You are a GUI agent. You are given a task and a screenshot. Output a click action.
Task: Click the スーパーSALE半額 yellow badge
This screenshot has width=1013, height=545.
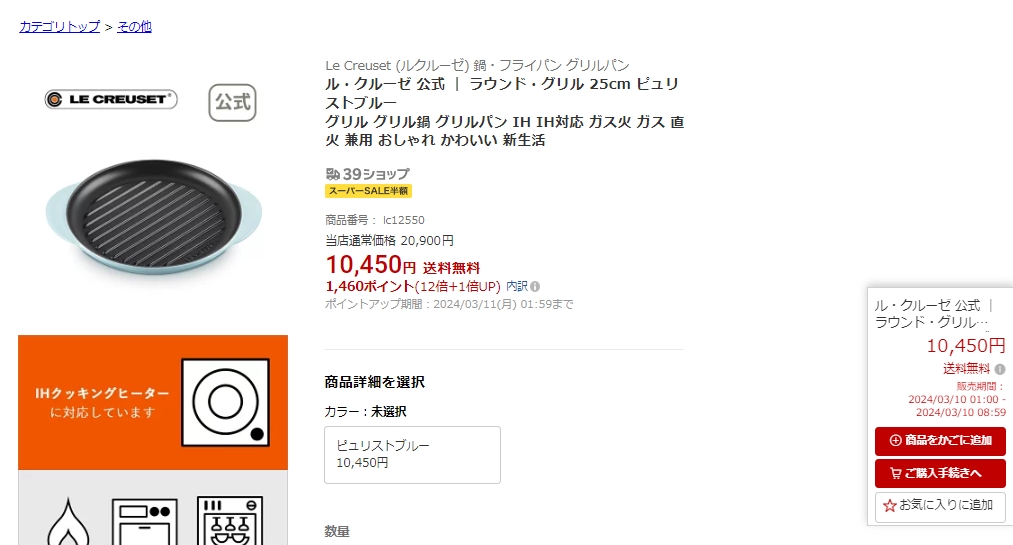pyautogui.click(x=368, y=191)
